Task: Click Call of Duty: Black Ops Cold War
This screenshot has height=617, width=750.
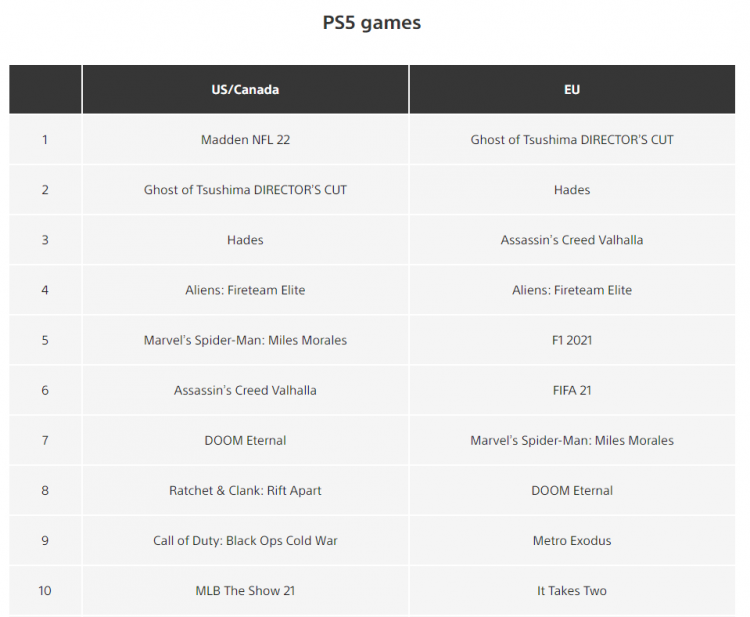Action: pos(245,540)
